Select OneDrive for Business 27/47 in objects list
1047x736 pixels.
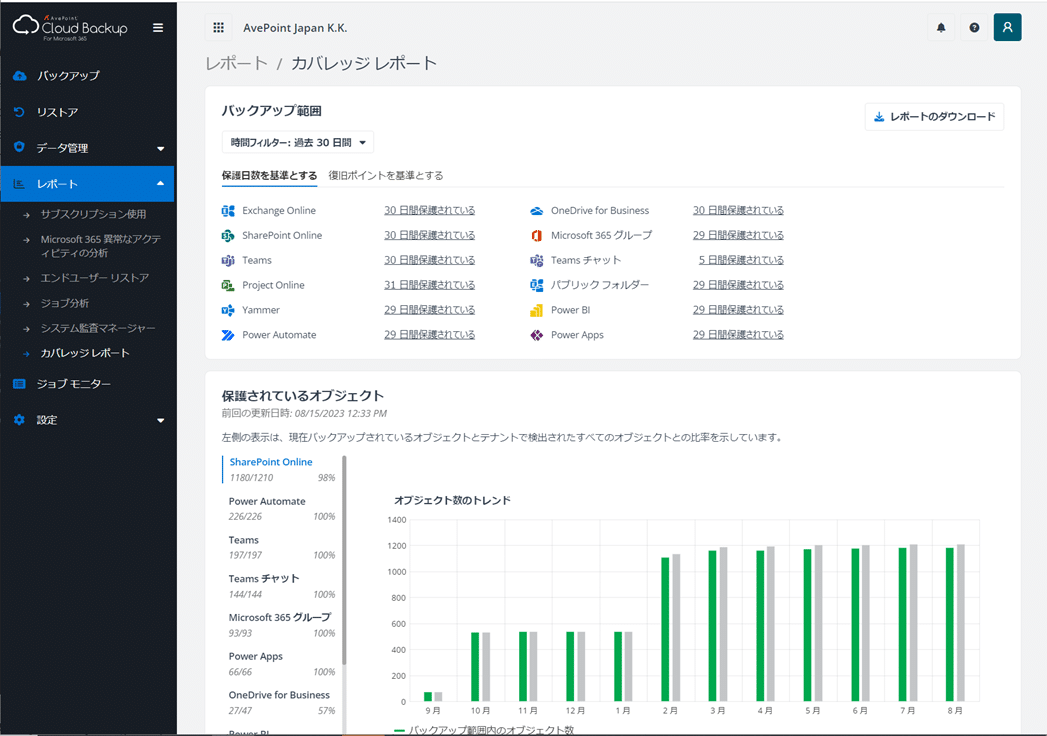point(282,702)
